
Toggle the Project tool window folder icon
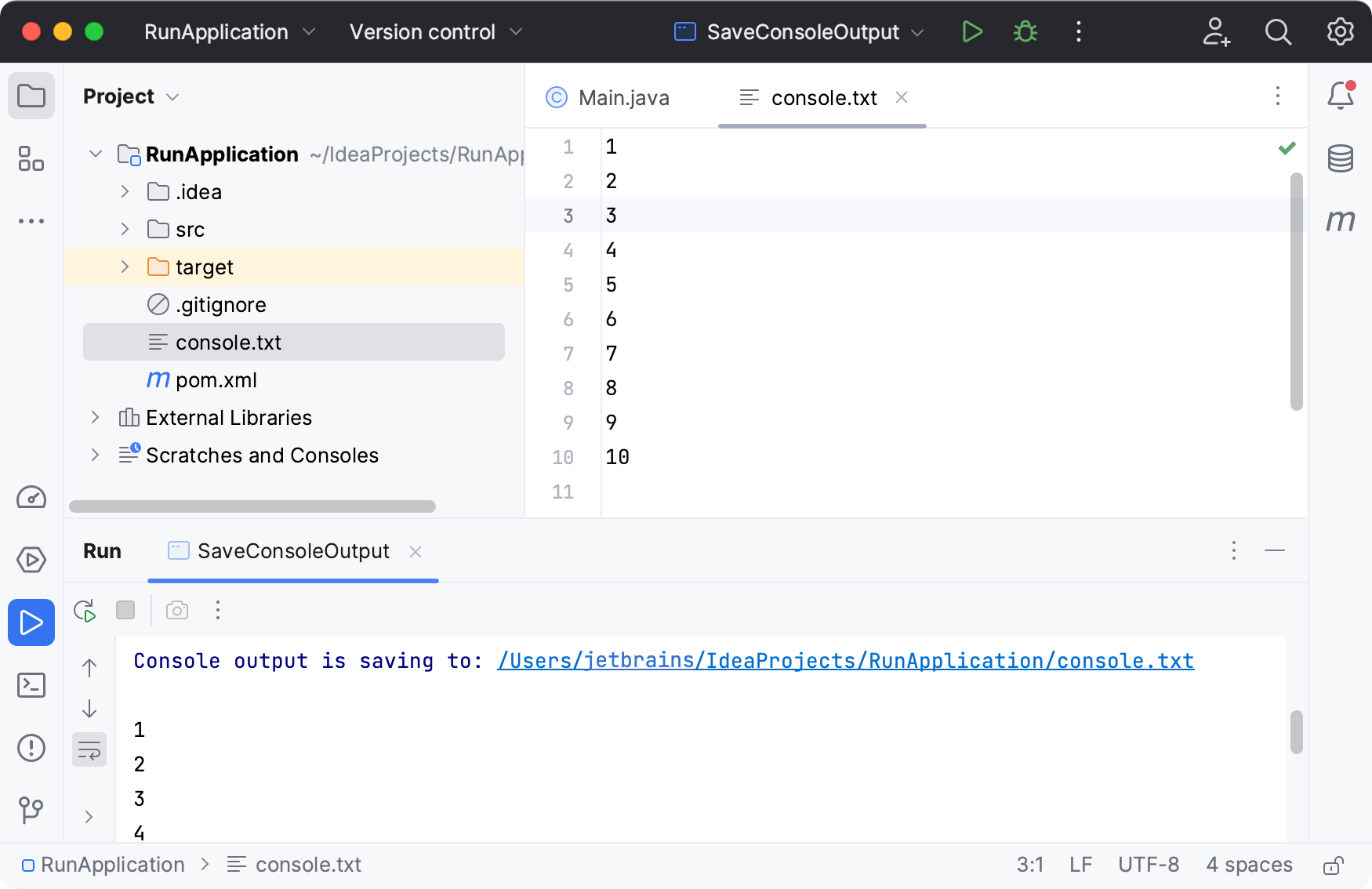coord(31,95)
